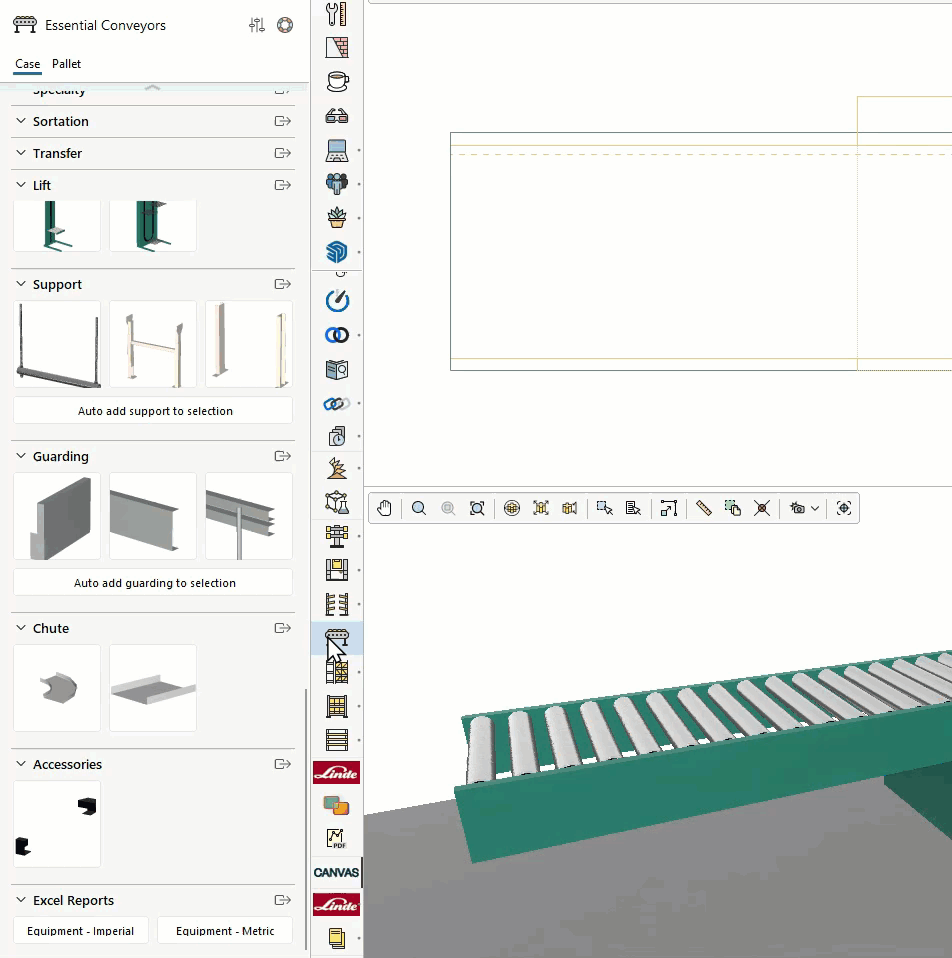
Task: Select the Pan hand tool
Action: pyautogui.click(x=384, y=508)
